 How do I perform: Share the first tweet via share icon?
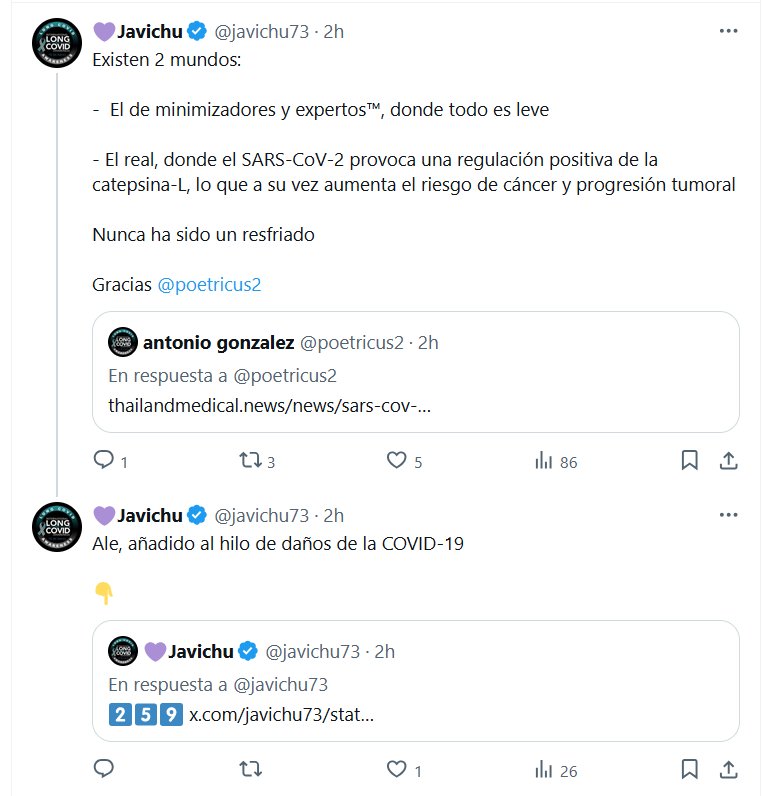(x=729, y=460)
